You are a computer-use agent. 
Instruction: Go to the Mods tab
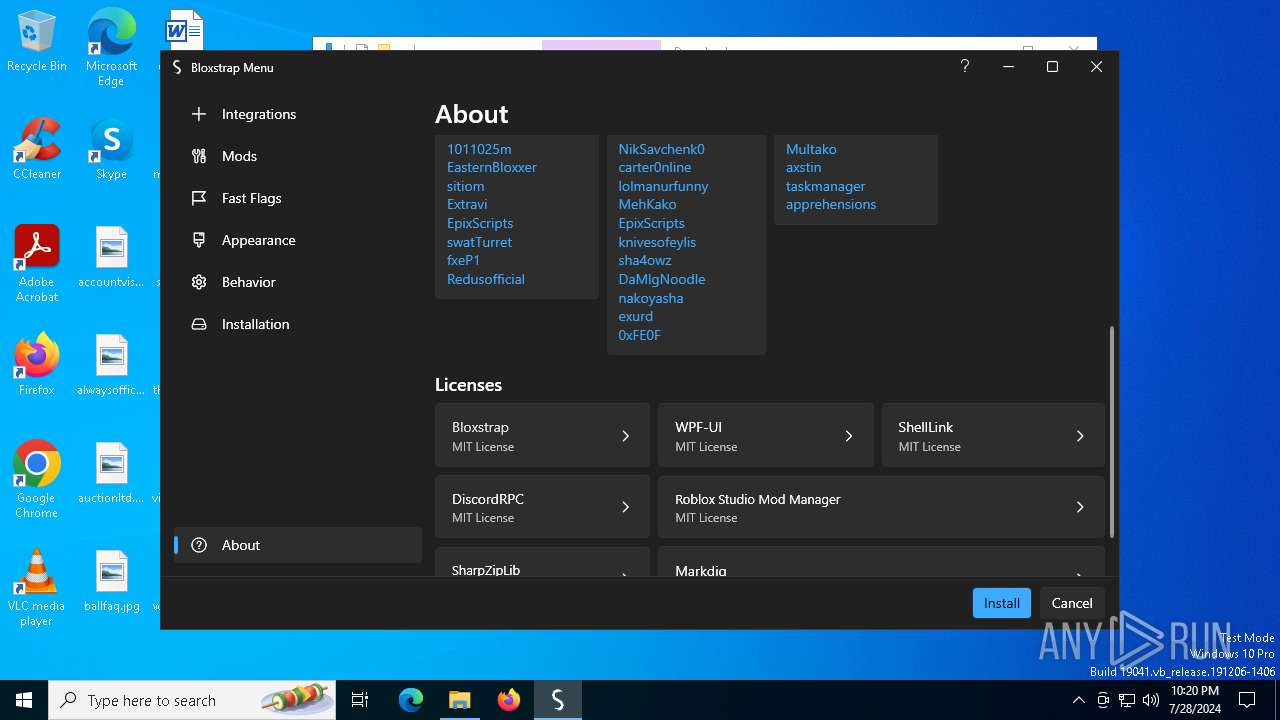297,156
